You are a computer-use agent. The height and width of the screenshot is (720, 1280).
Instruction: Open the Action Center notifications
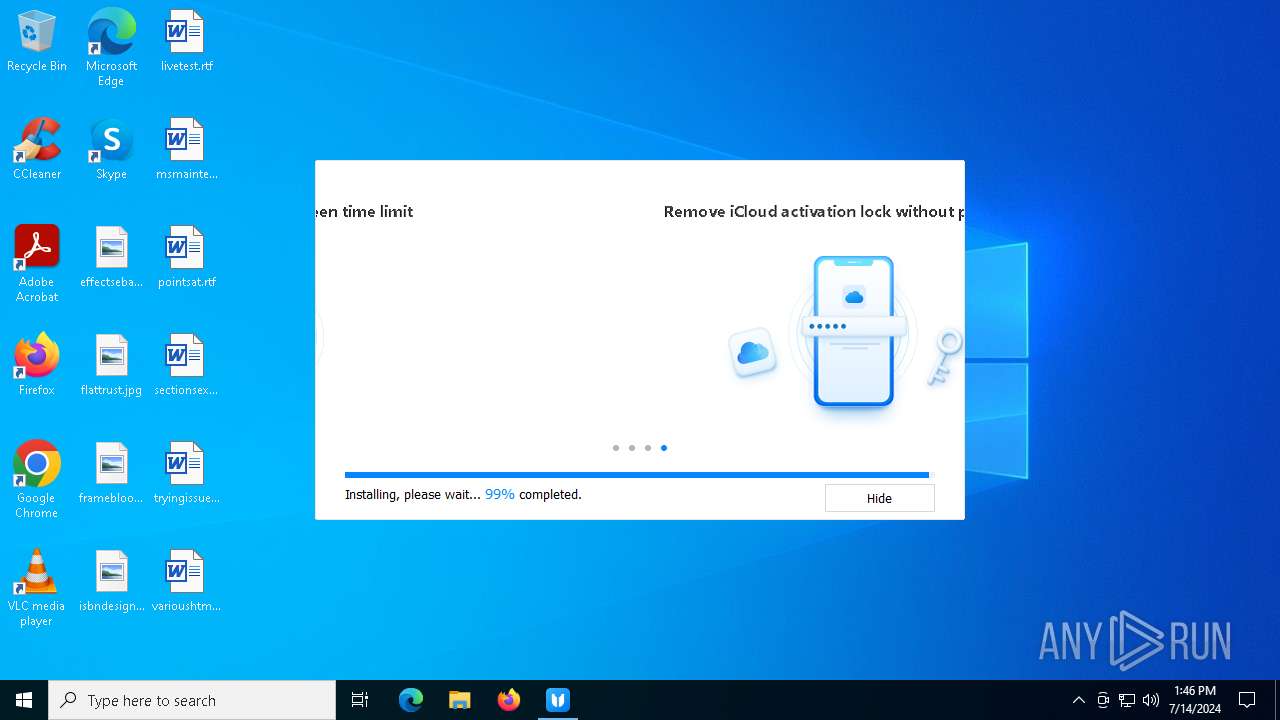point(1247,700)
